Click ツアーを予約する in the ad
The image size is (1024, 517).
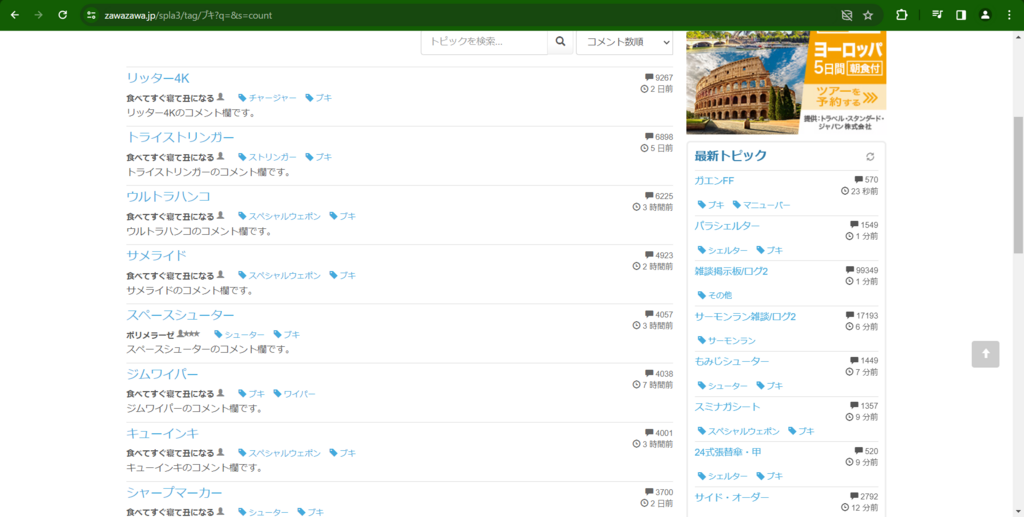tap(845, 97)
